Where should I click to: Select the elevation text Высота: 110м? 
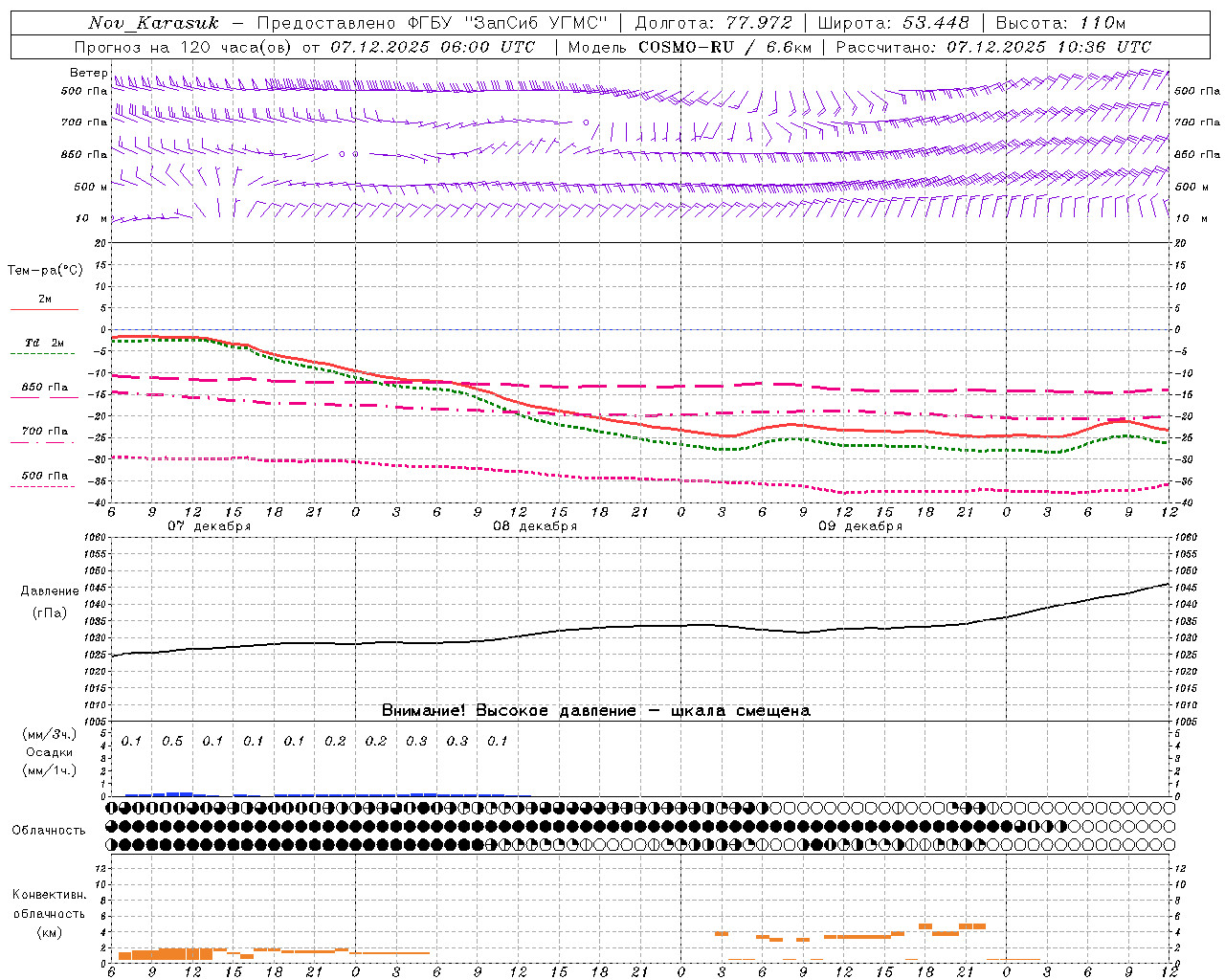point(1060,23)
